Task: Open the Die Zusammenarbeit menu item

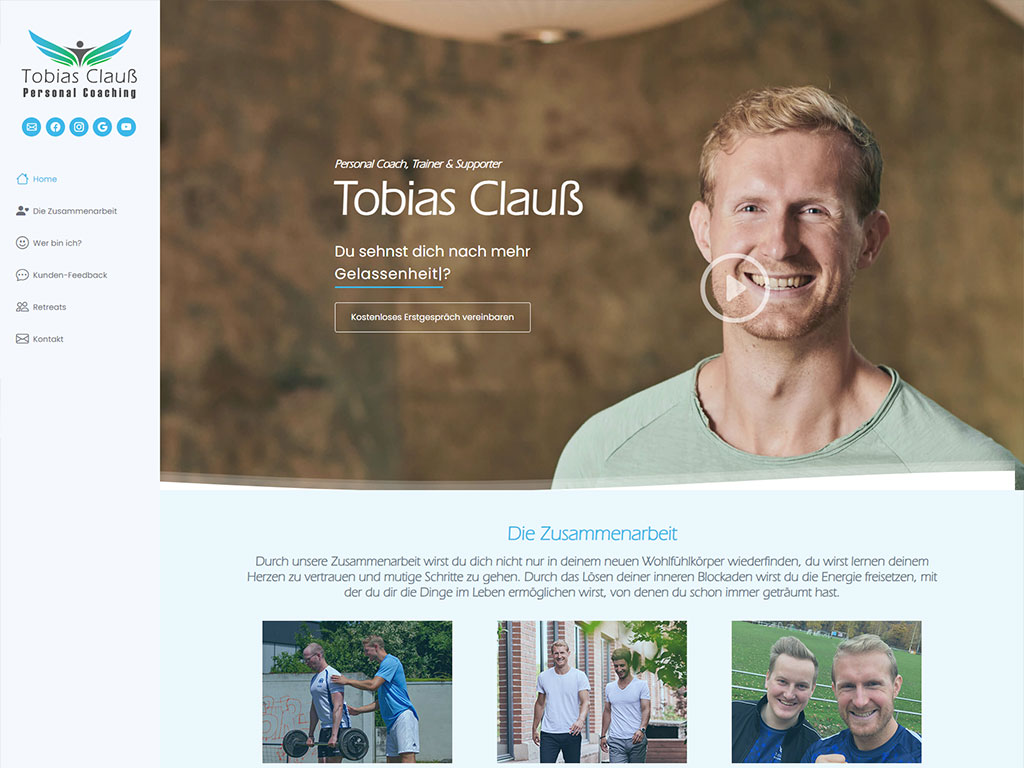Action: (x=67, y=211)
